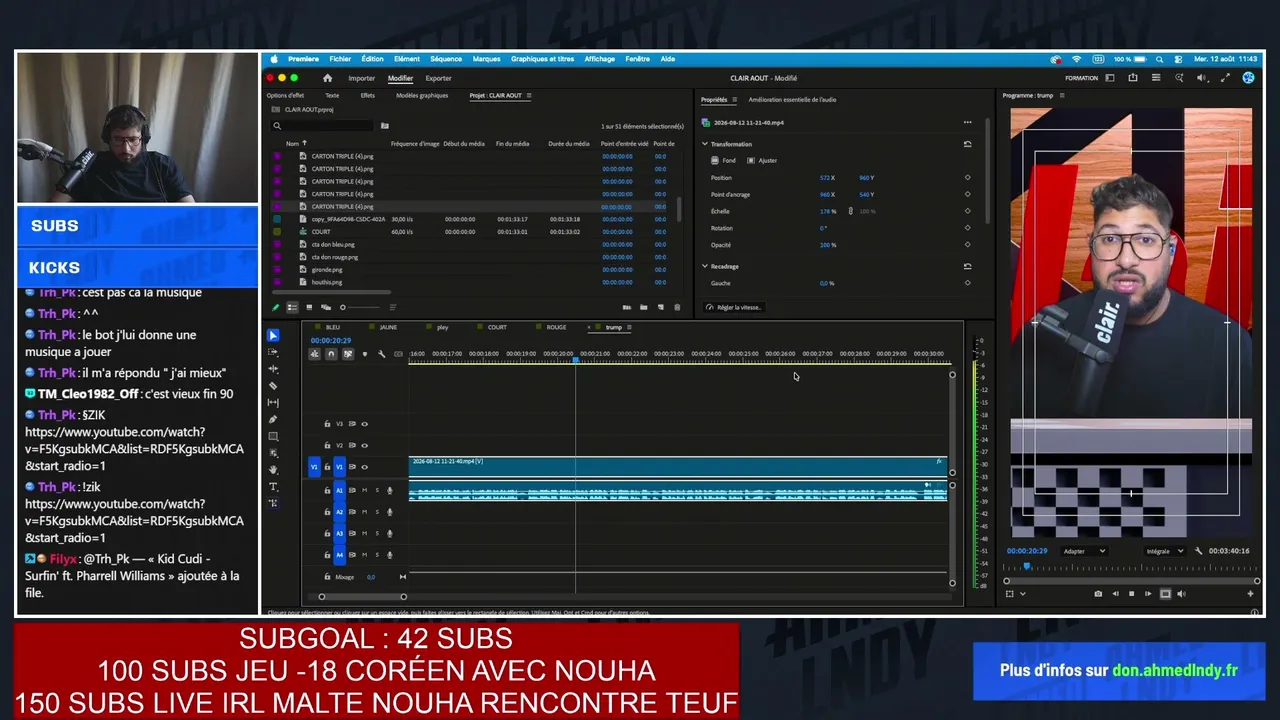Viewport: 1280px width, 720px height.
Task: Mute audio track A1
Action: click(x=364, y=490)
